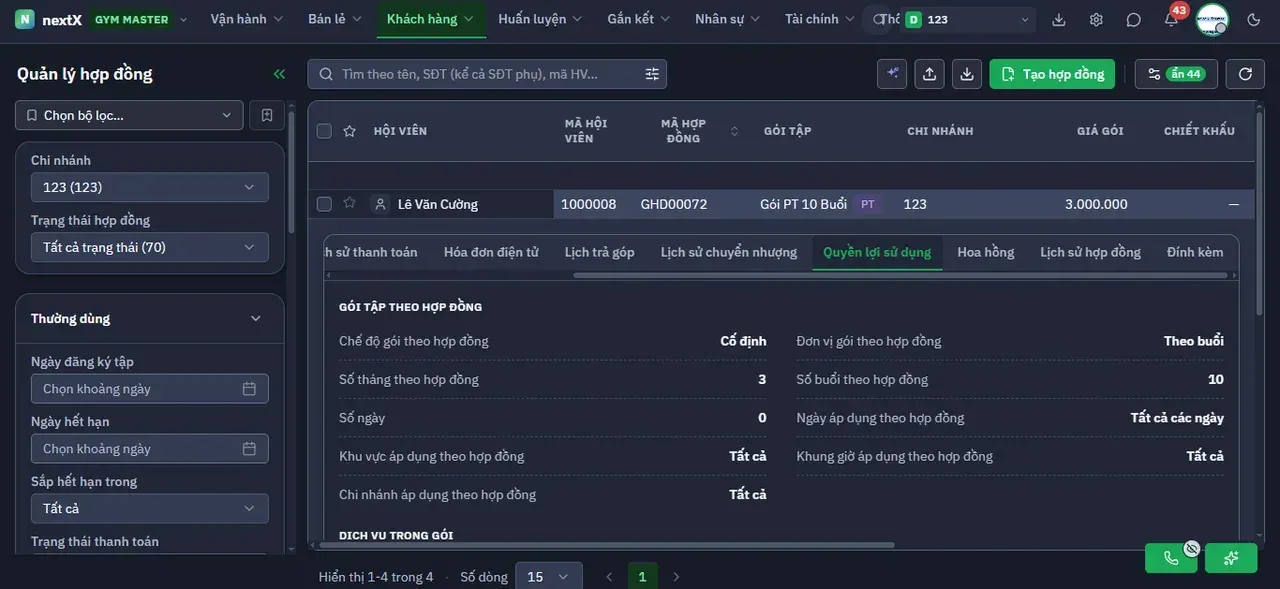
Task: Open calendar icon for Ngày hết hạn
Action: (249, 448)
